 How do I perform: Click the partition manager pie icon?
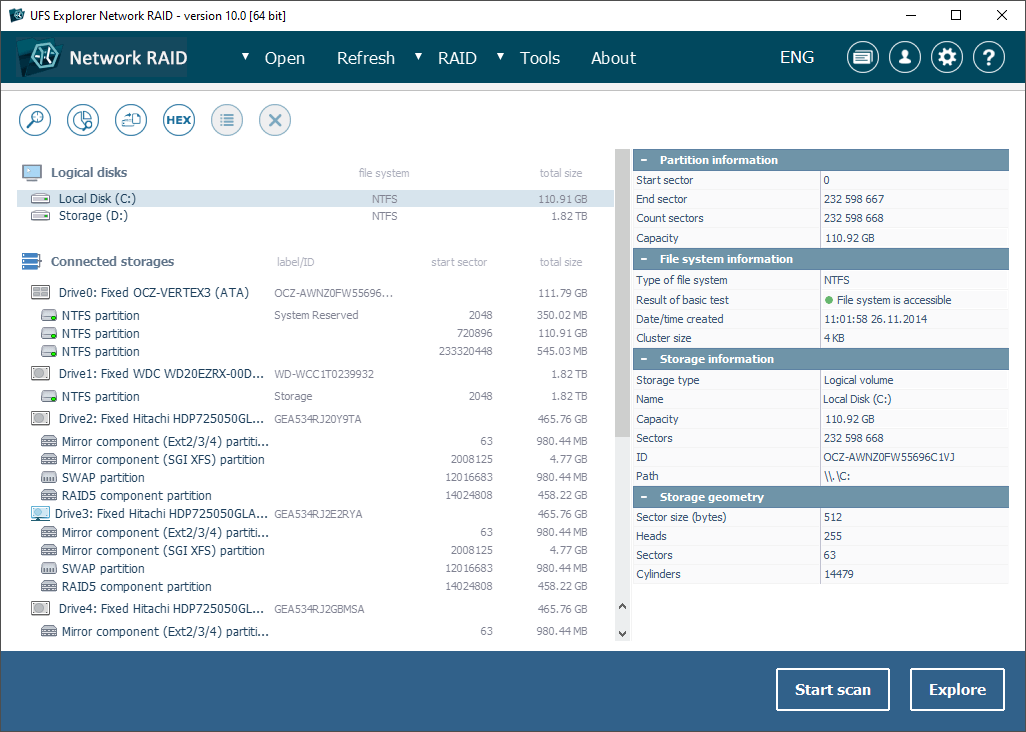click(x=83, y=120)
